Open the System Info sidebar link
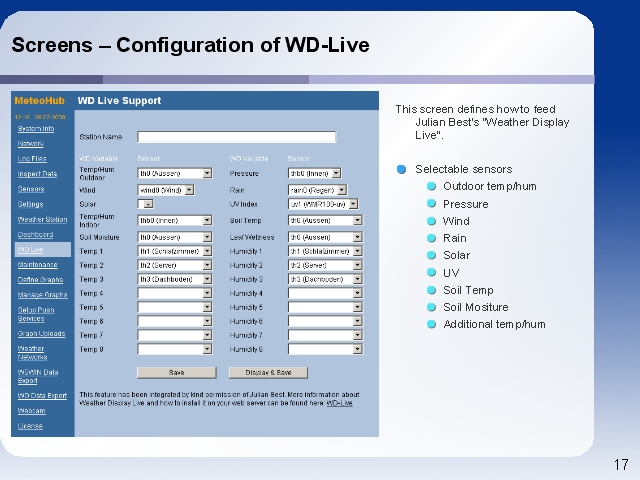This screenshot has width=640, height=480. [36, 129]
